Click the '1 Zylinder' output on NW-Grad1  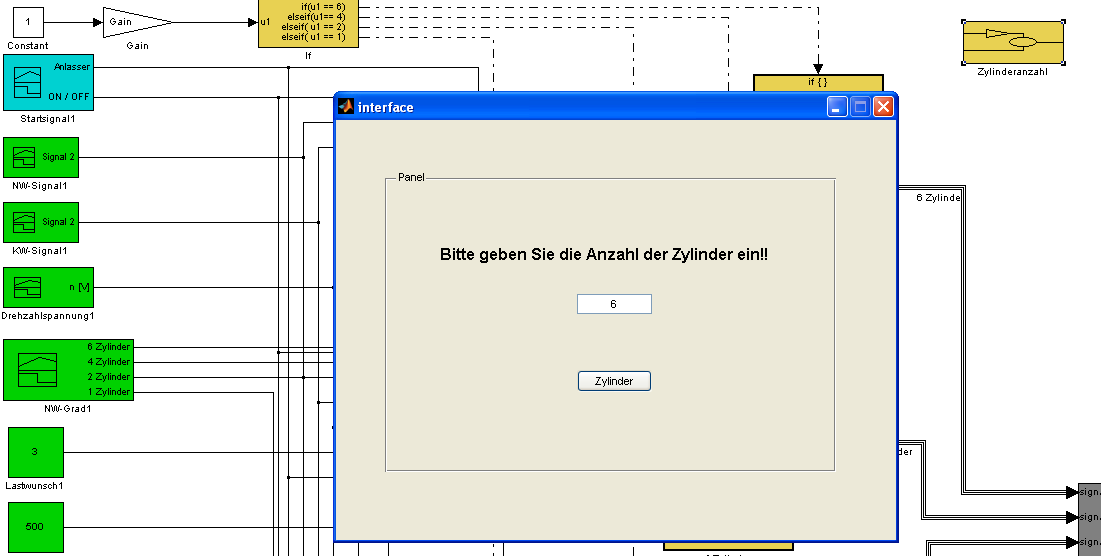pyautogui.click(x=109, y=392)
